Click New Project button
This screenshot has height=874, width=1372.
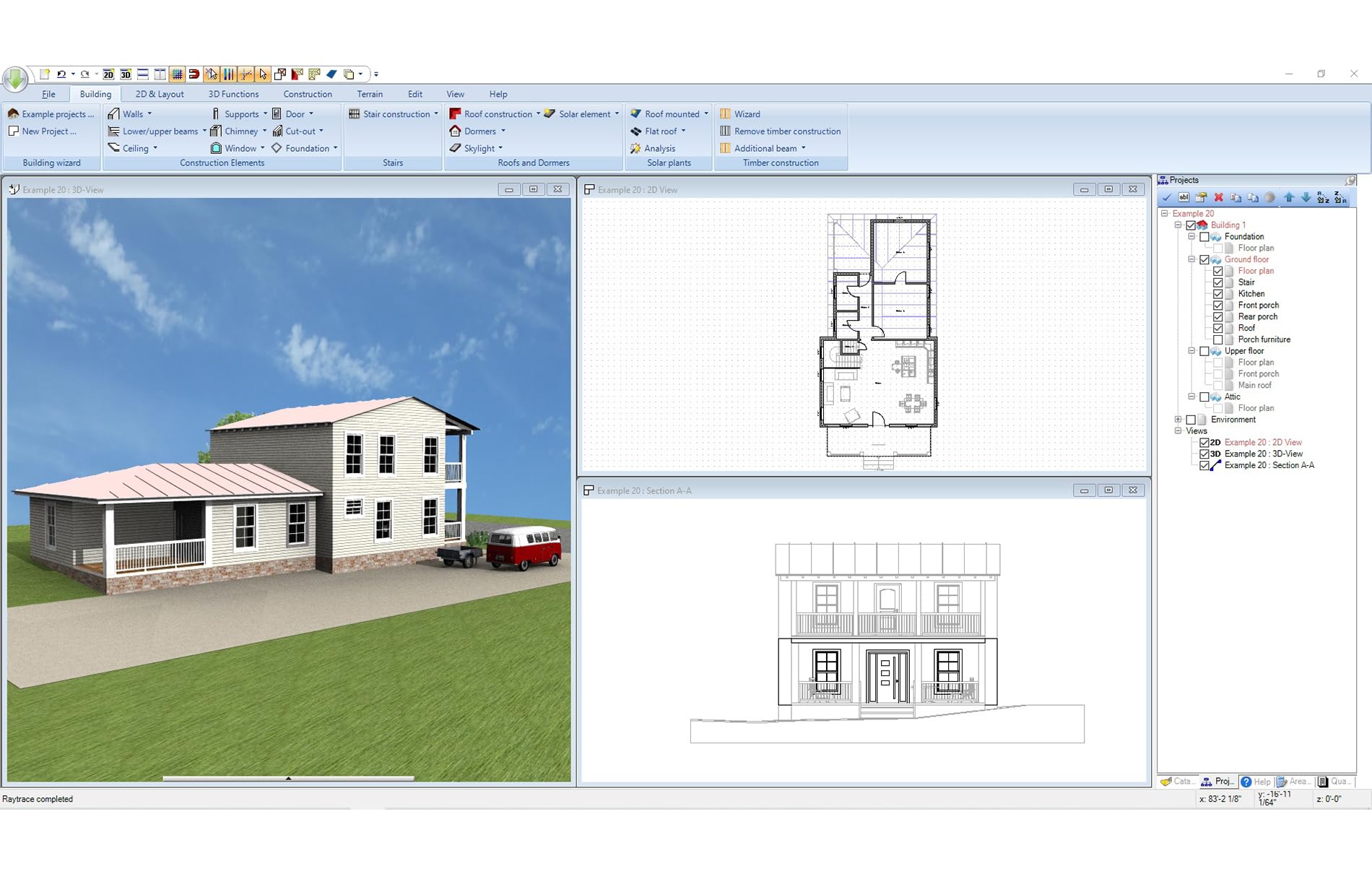point(42,131)
